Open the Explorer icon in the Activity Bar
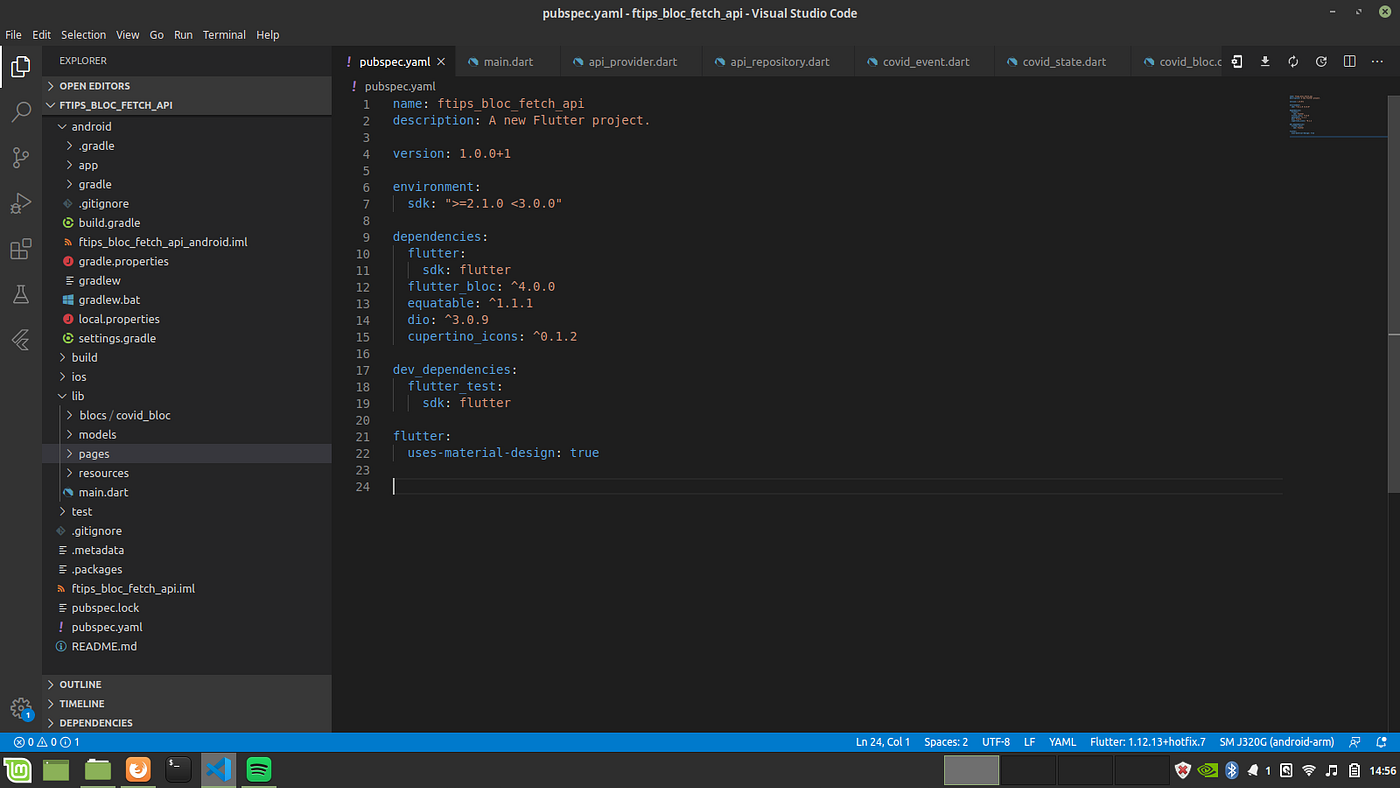This screenshot has width=1400, height=788. coord(21,65)
